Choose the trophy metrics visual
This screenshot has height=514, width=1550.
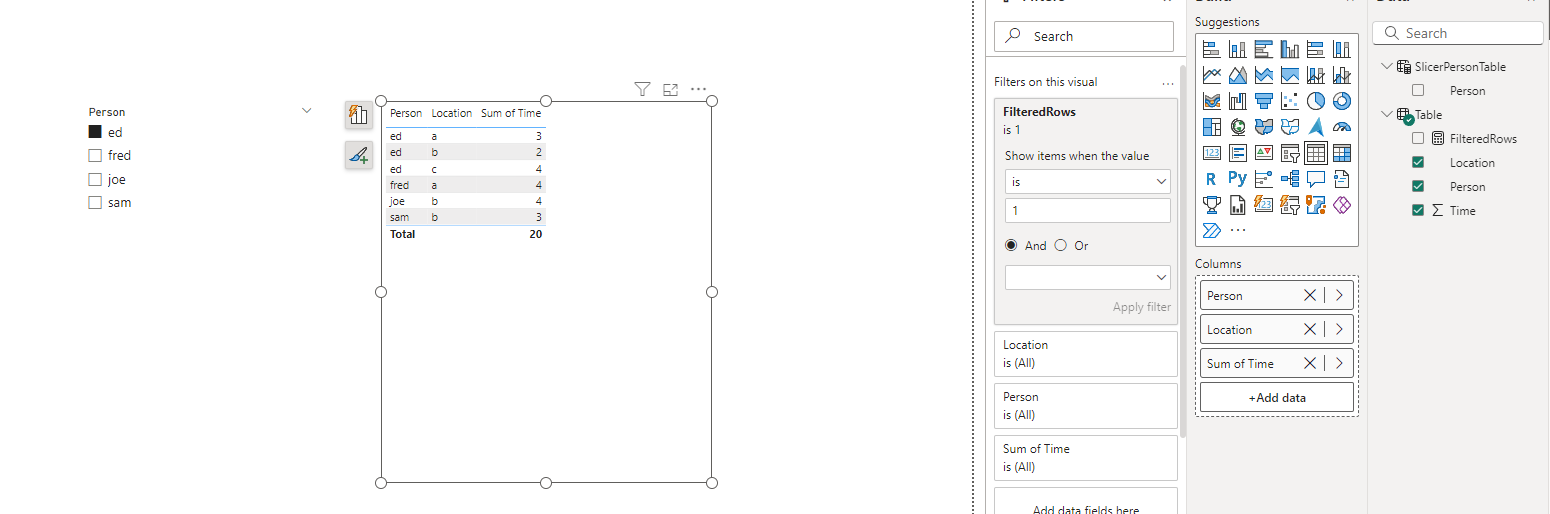click(1212, 204)
